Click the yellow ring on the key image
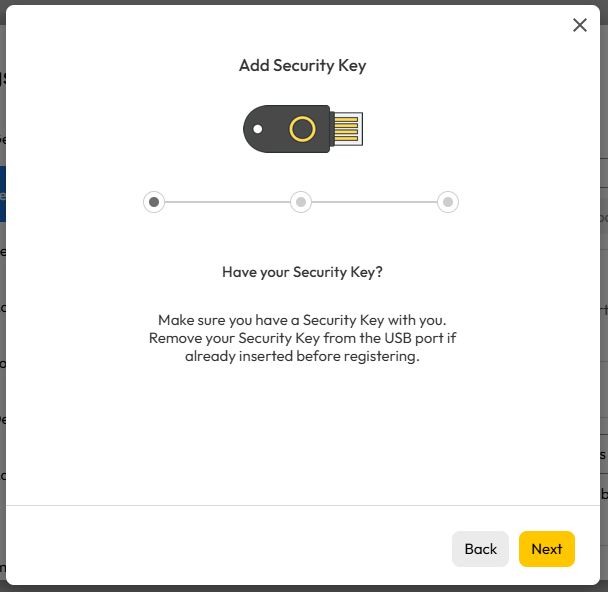Screen dimensions: 608x592 click(x=302, y=129)
